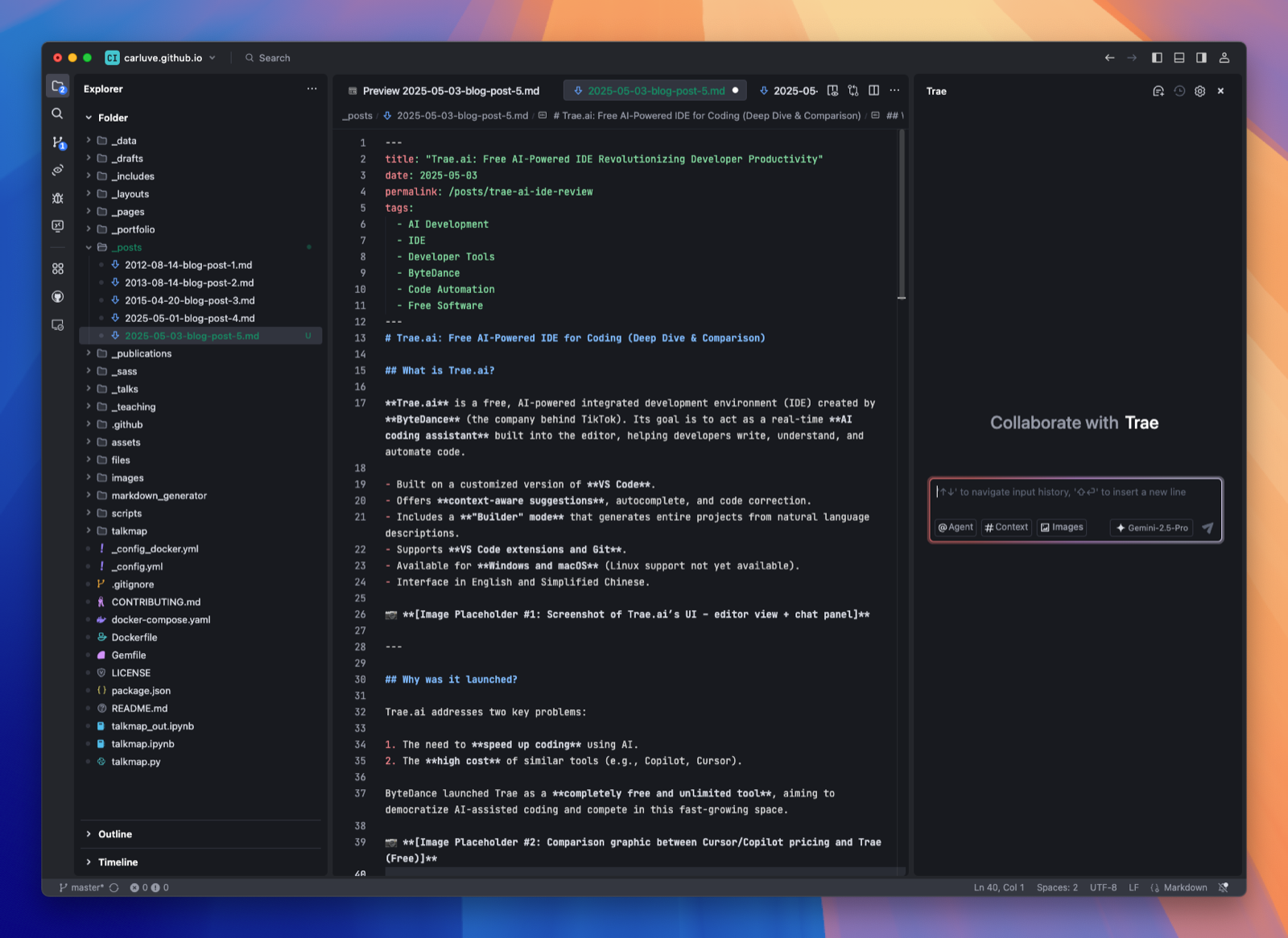Open the Gemini-2.5-Pro model dropdown
The width and height of the screenshot is (1288, 938).
(1151, 528)
